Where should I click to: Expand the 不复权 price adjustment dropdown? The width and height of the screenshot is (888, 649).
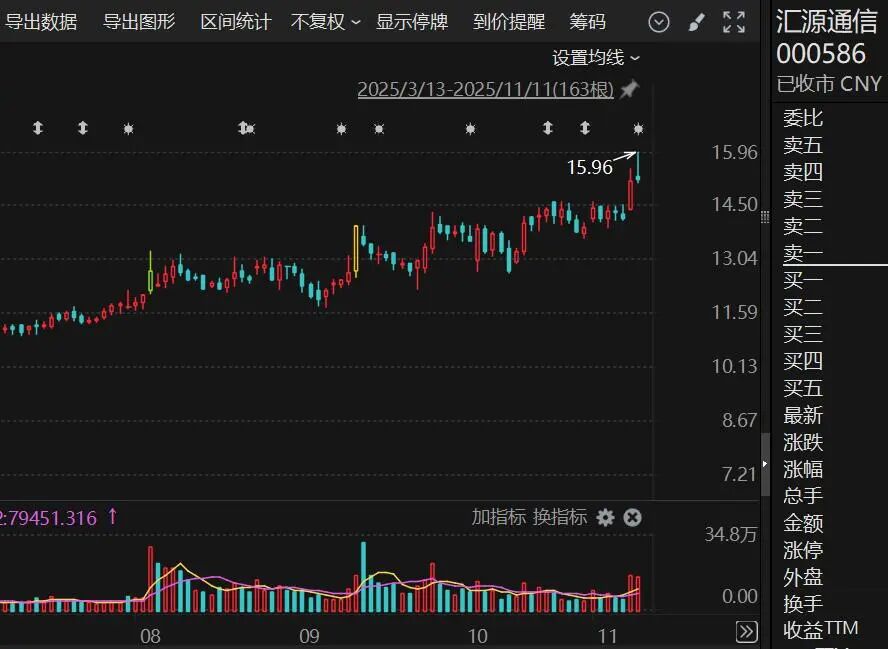pos(322,21)
